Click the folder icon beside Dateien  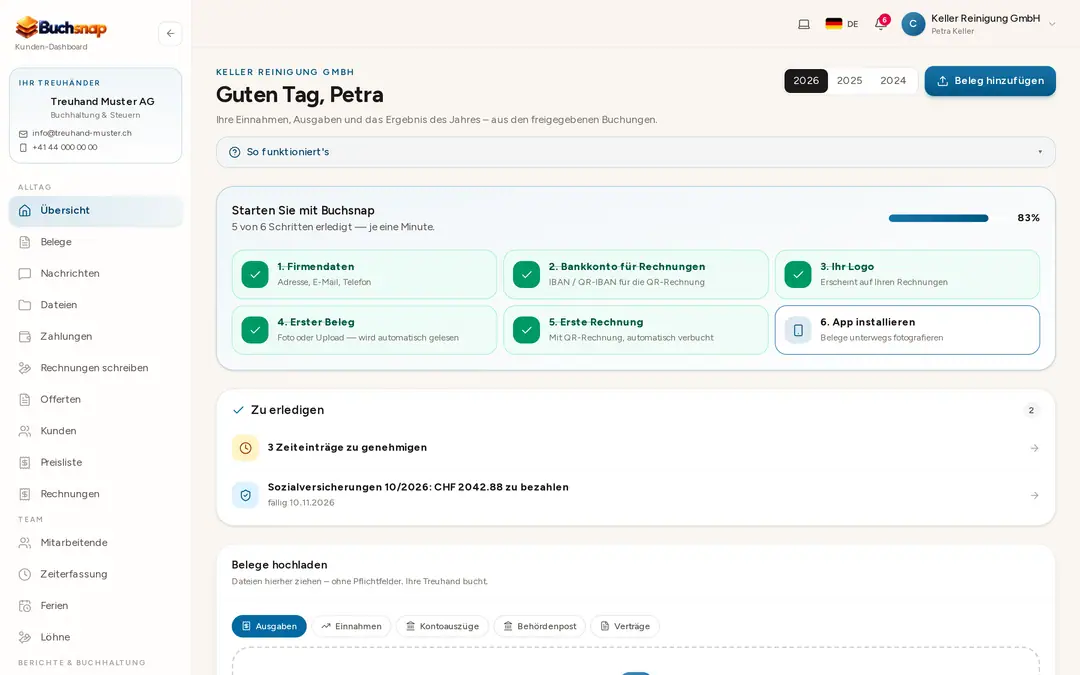(x=25, y=305)
